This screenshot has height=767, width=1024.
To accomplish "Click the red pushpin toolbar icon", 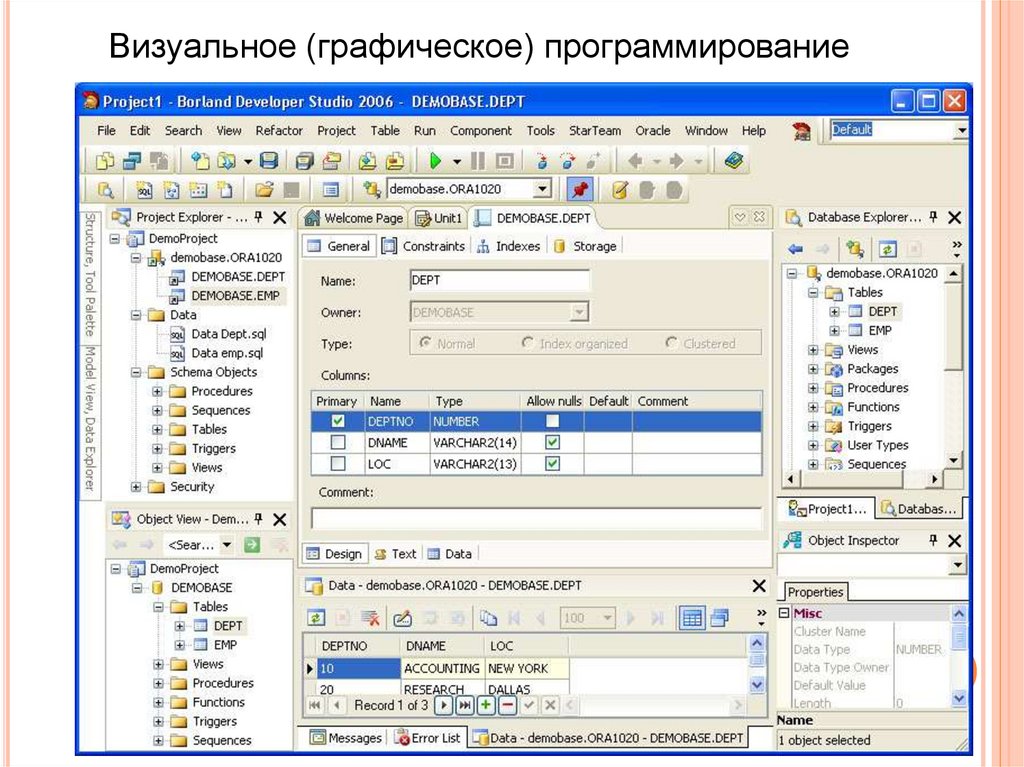I will [579, 190].
